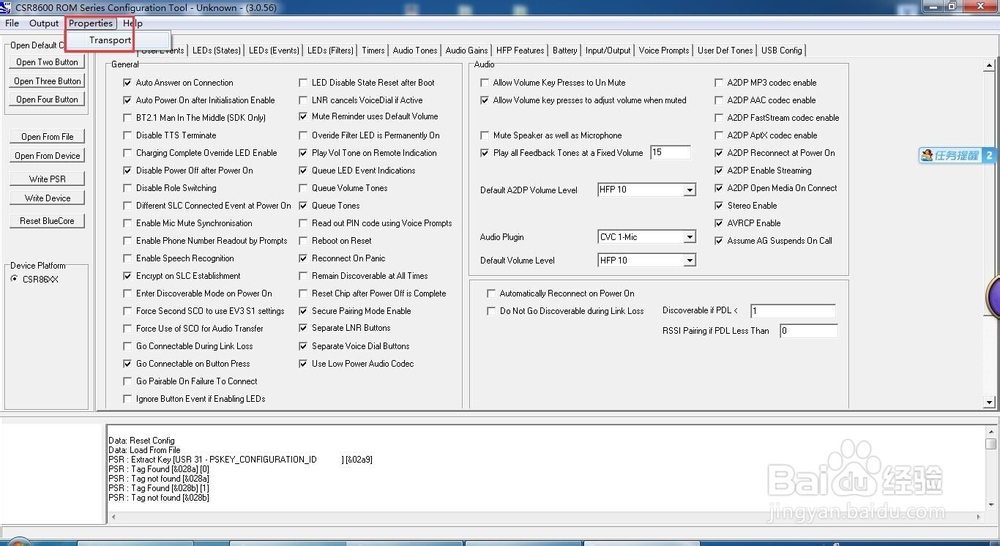Open the Battery tab

565,50
